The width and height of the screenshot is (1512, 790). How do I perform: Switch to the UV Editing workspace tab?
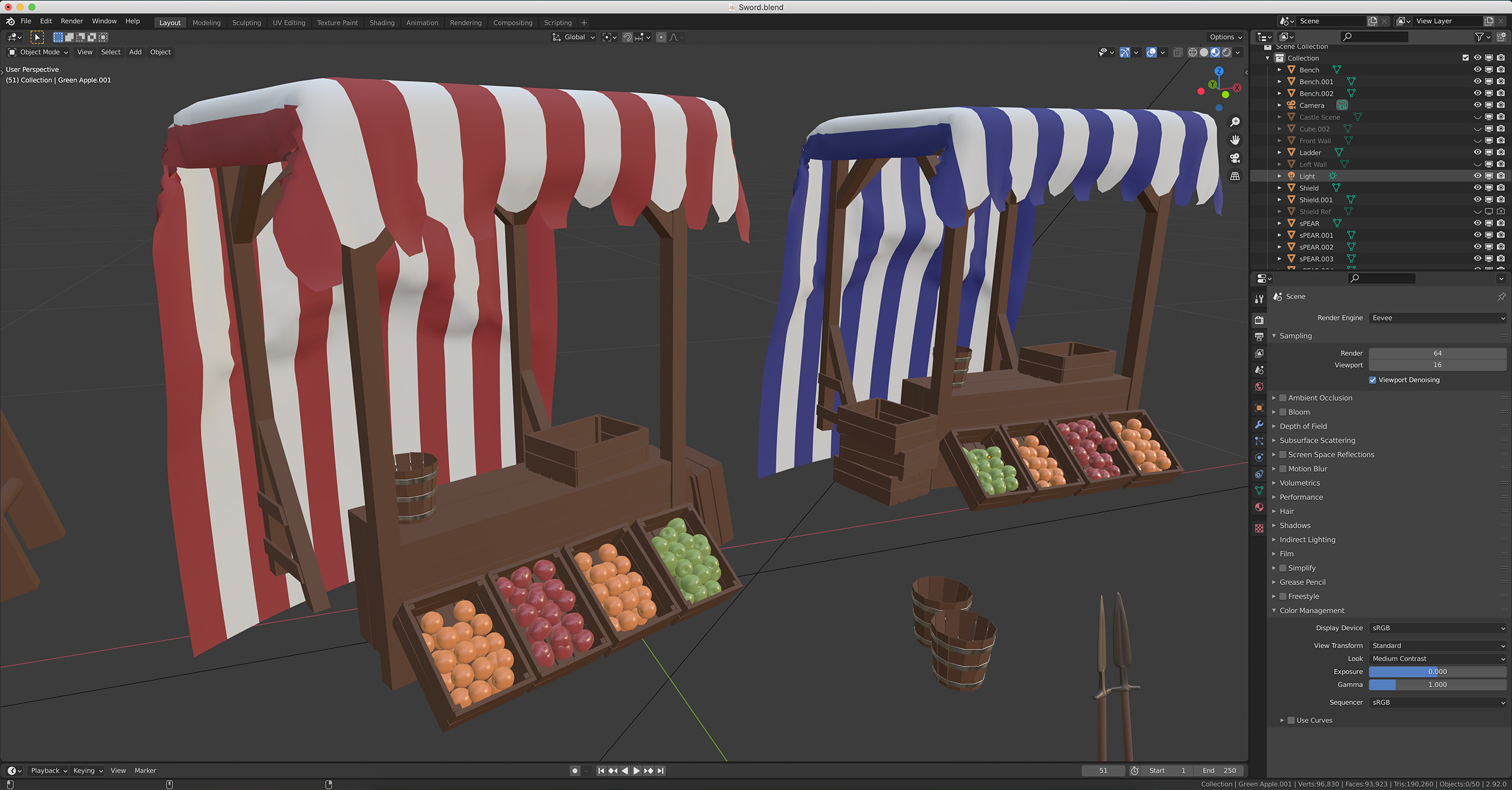click(289, 22)
